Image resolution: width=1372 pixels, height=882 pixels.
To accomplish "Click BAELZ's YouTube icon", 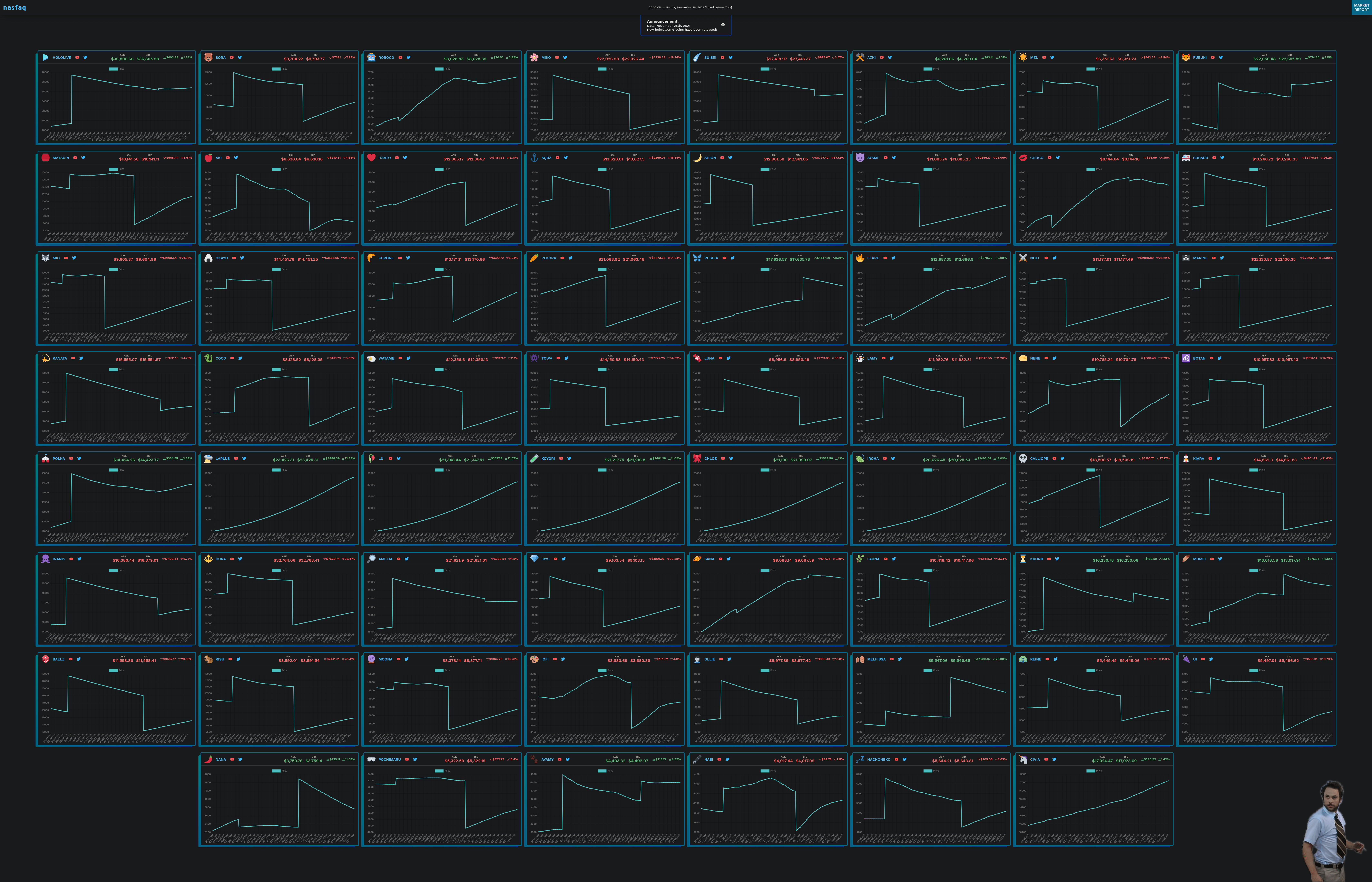I will [x=70, y=659].
